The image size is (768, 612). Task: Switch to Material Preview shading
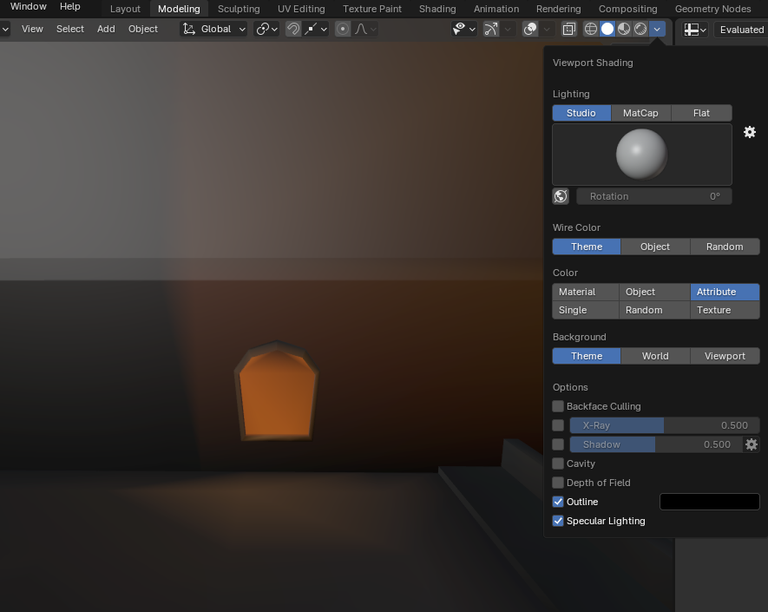(624, 29)
